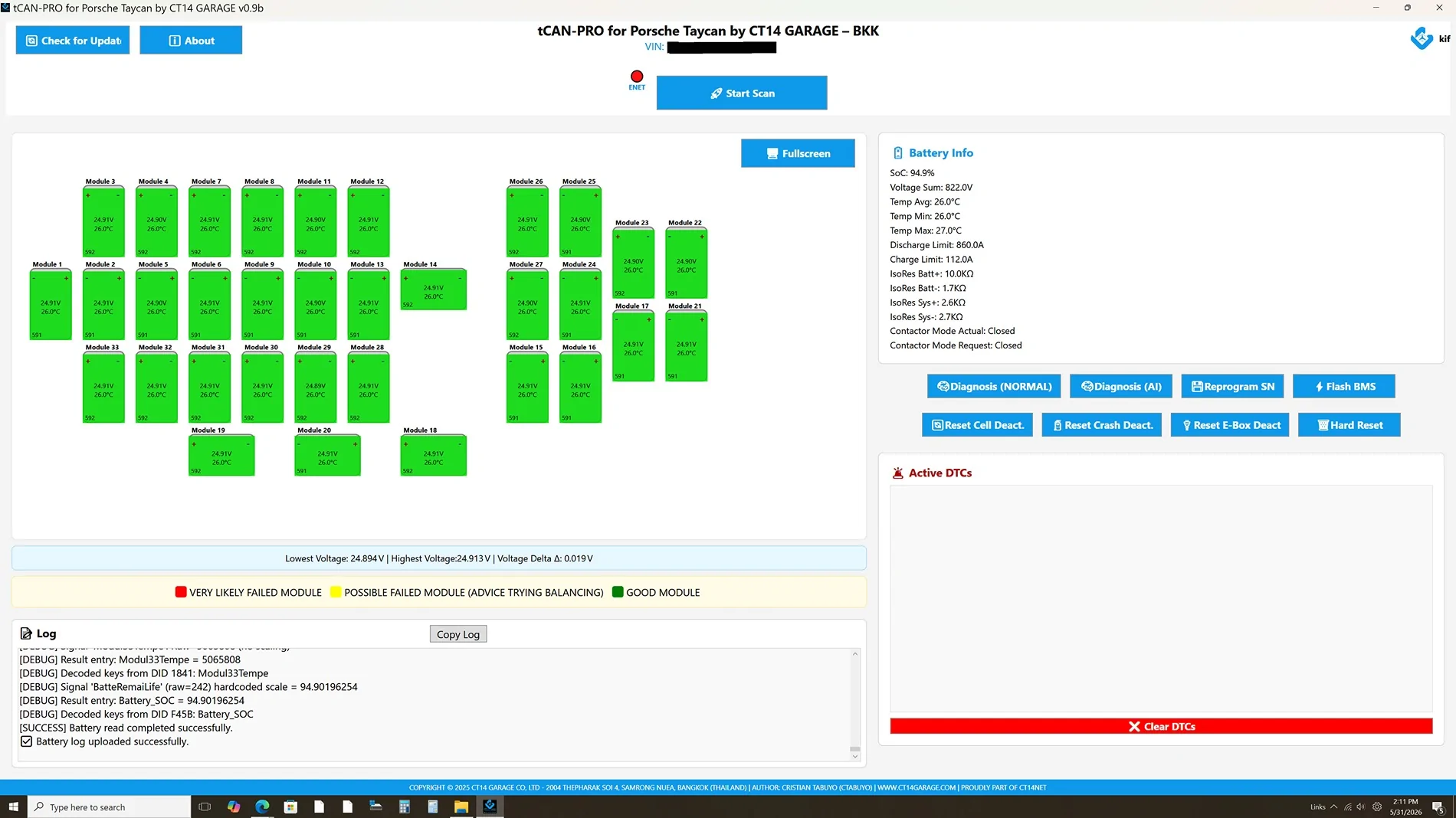Click Reset Cell Deact.
This screenshot has height=818, width=1456.
978,425
